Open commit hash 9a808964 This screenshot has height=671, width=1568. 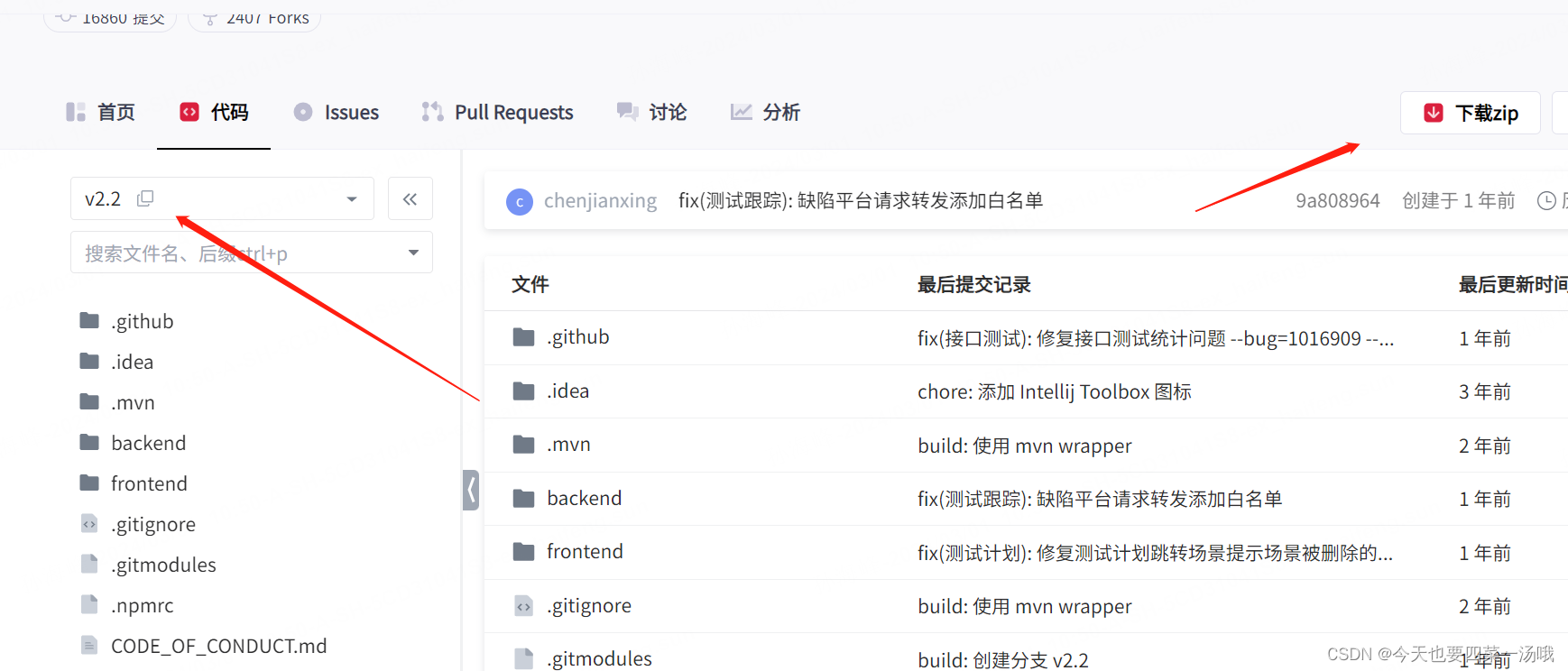[x=1338, y=200]
